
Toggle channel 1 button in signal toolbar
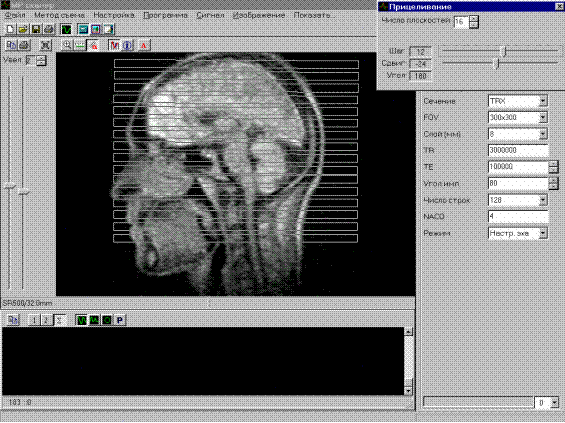(34, 320)
